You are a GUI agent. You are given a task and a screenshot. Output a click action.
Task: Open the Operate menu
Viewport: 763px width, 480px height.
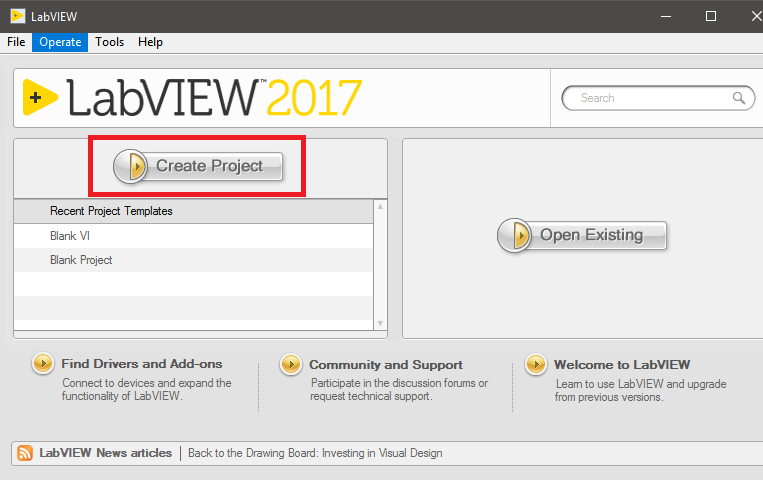(x=60, y=42)
